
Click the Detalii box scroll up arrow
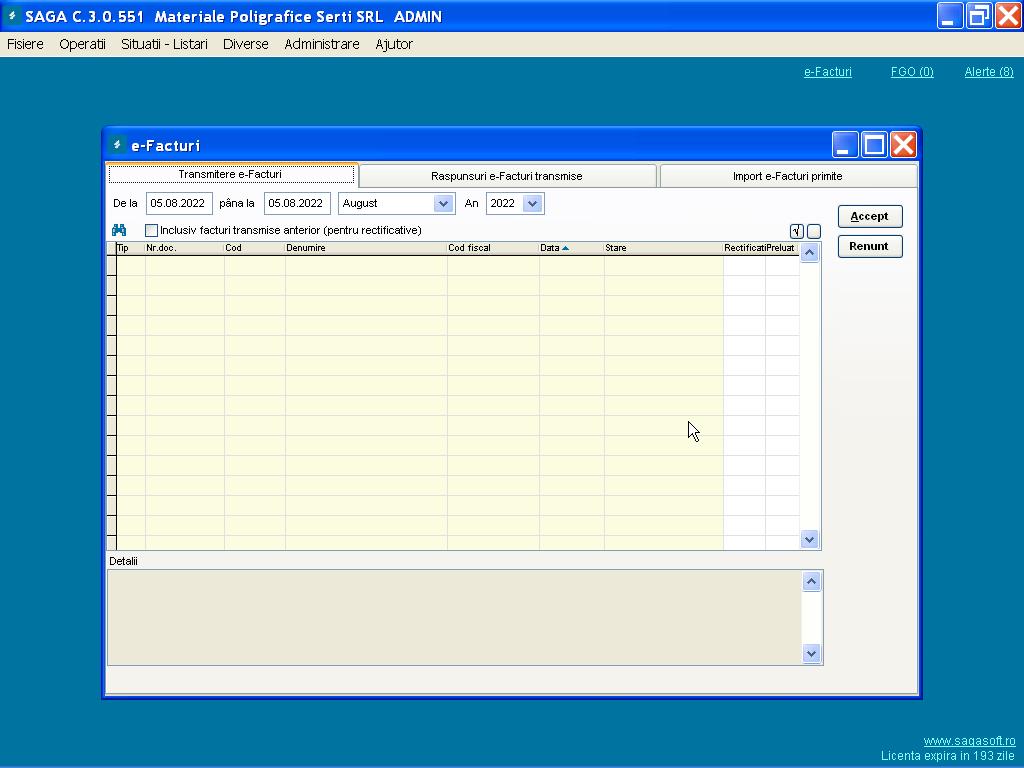[812, 581]
